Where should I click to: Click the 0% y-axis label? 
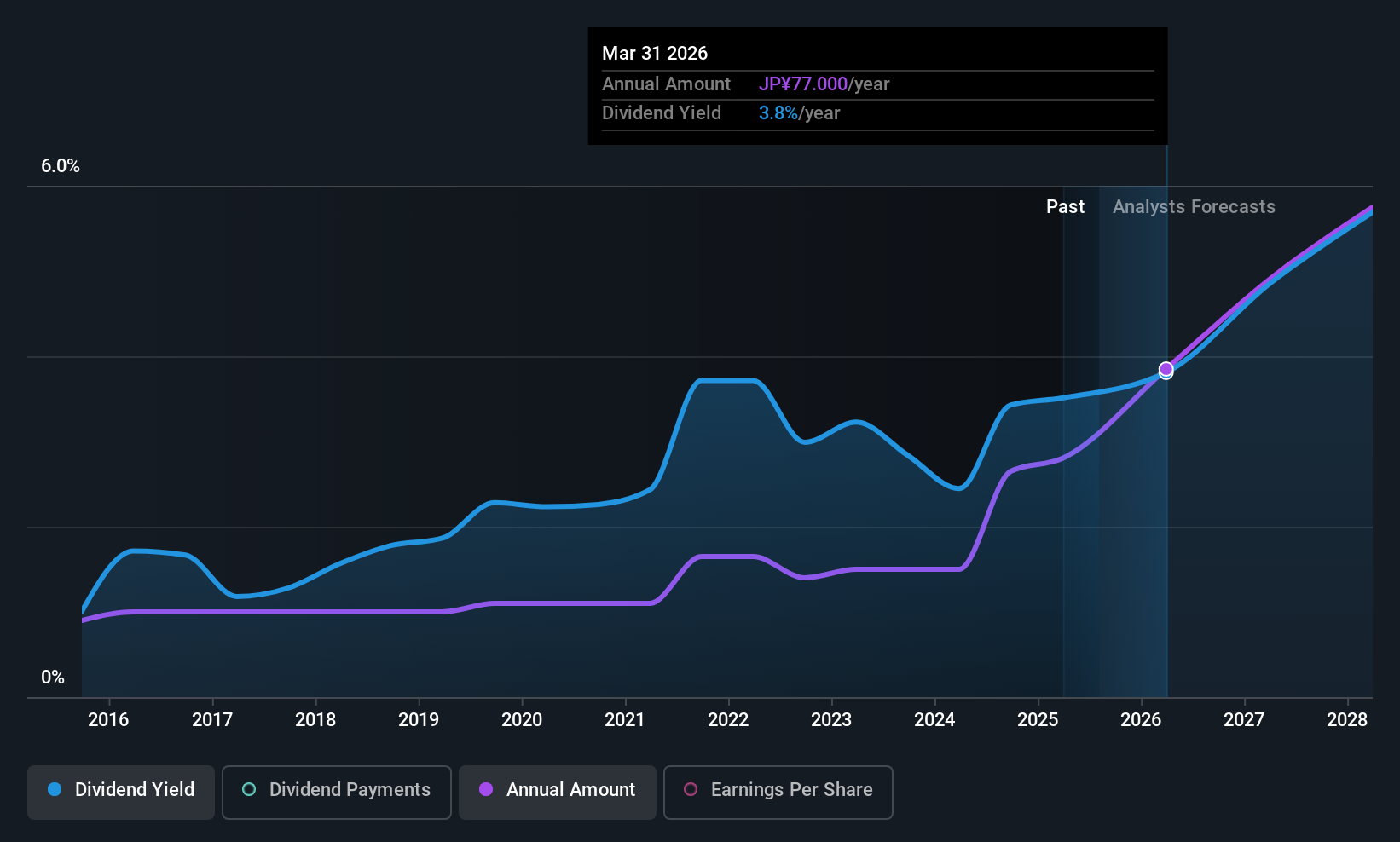(x=53, y=678)
